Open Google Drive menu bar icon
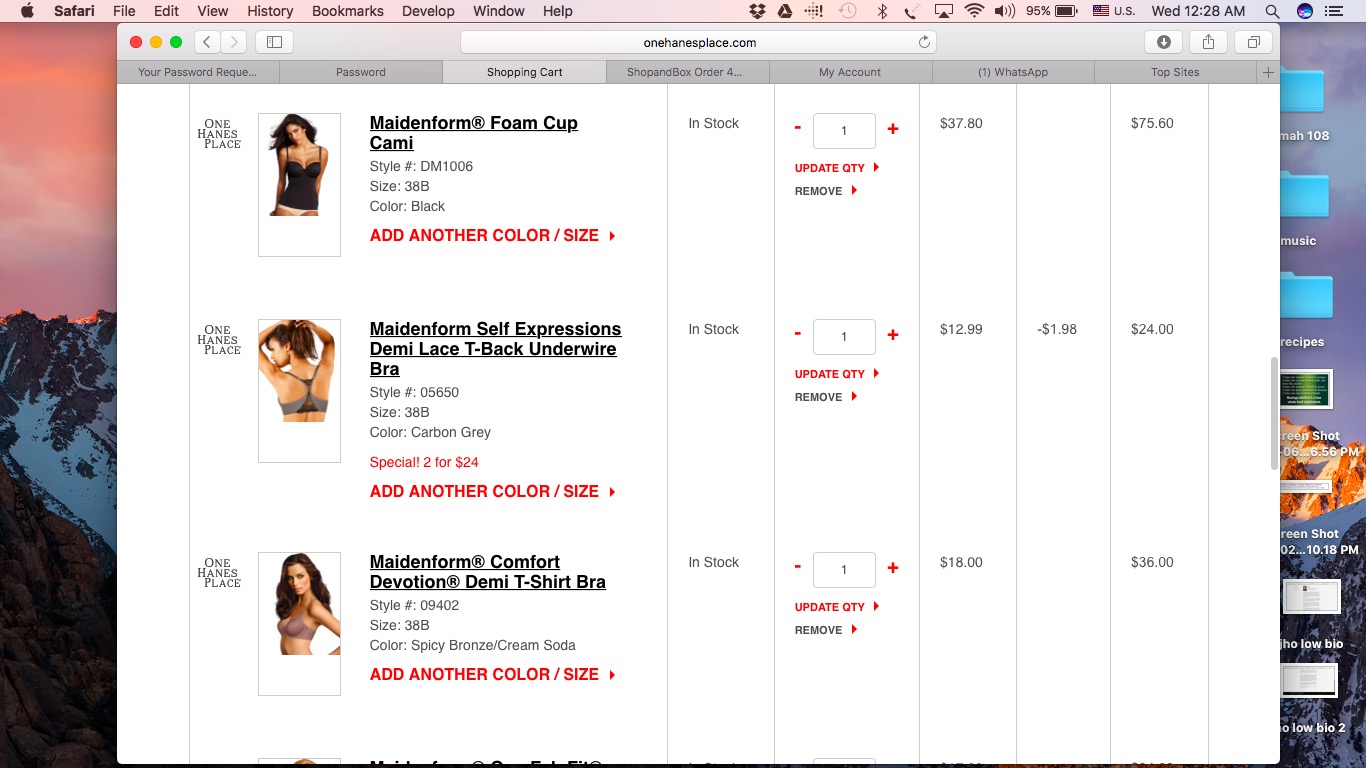 (x=785, y=11)
